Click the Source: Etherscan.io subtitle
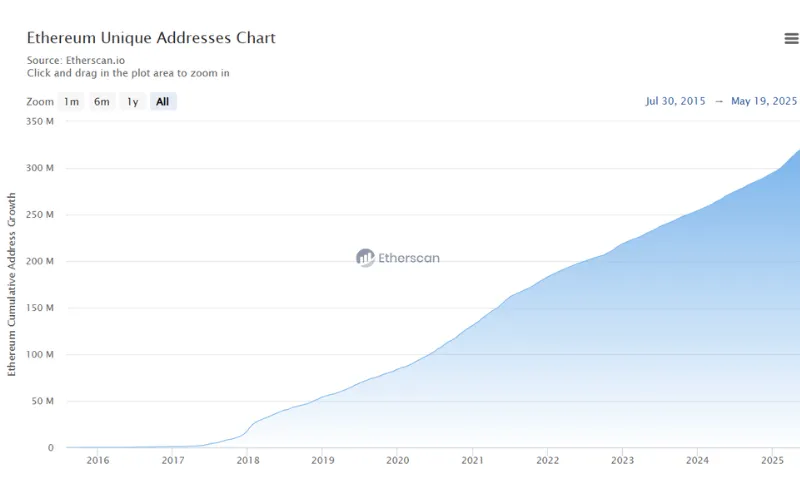 click(76, 60)
